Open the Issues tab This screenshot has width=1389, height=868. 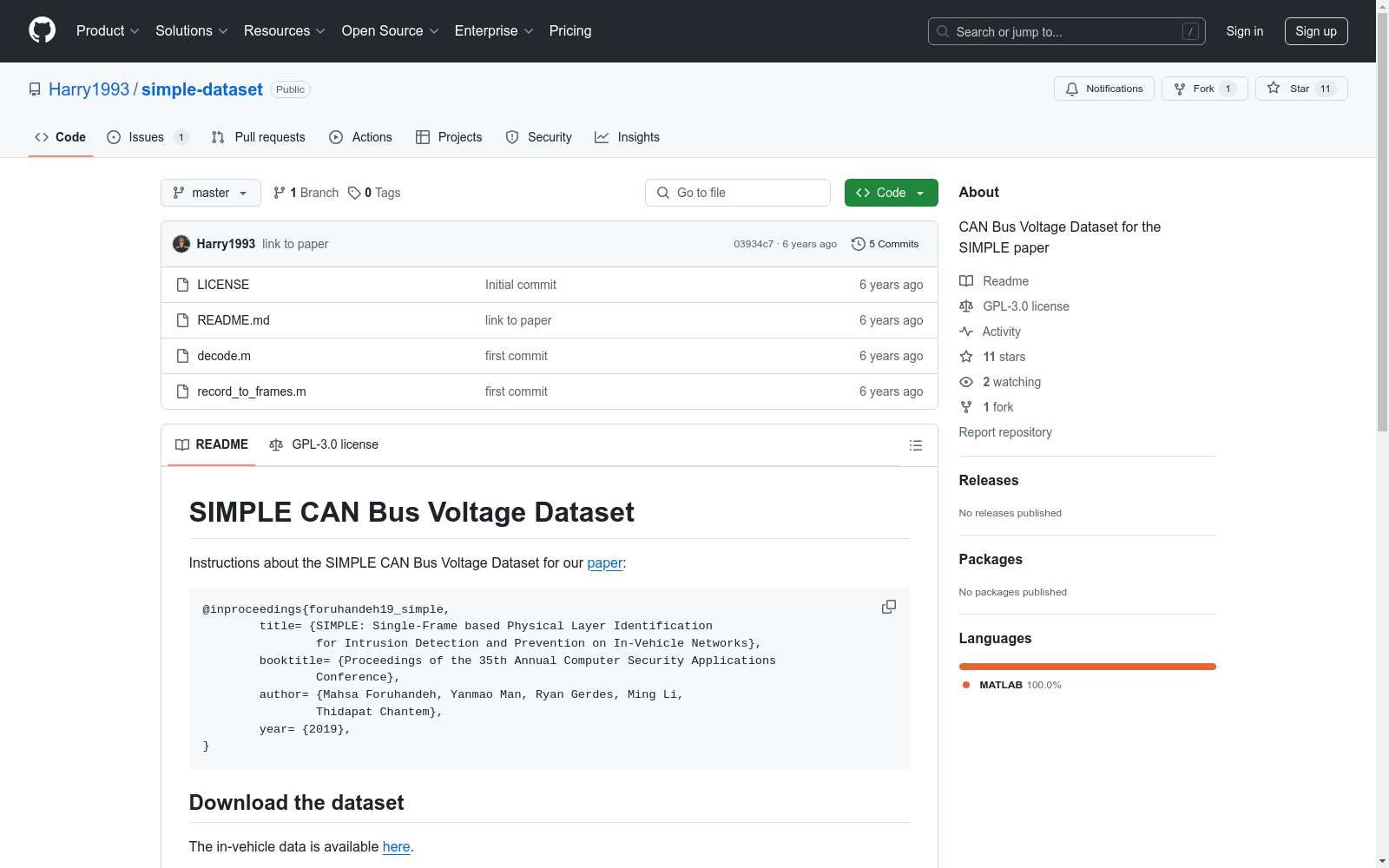click(x=148, y=137)
